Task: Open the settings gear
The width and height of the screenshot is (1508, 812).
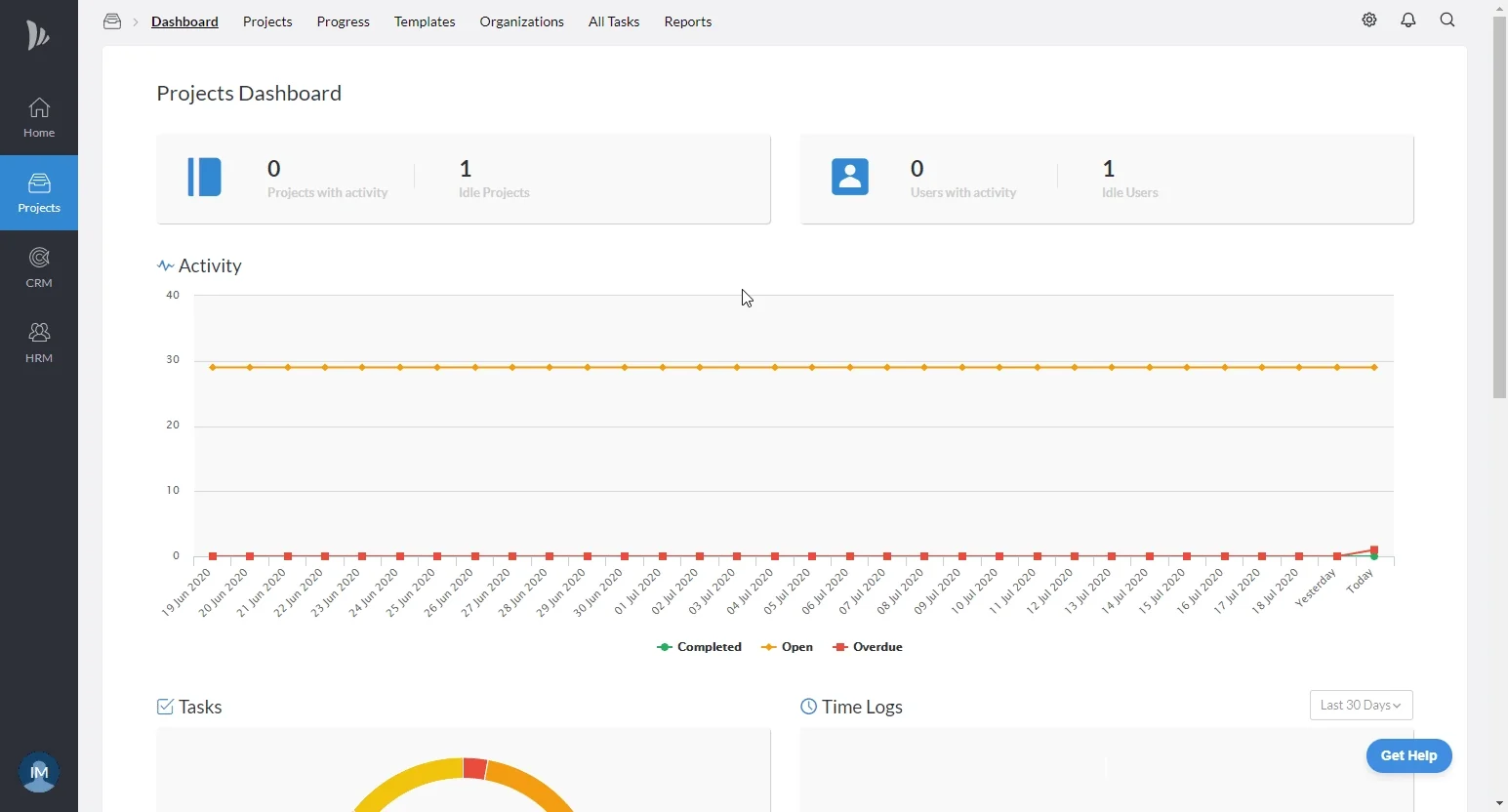Action: pos(1369,20)
